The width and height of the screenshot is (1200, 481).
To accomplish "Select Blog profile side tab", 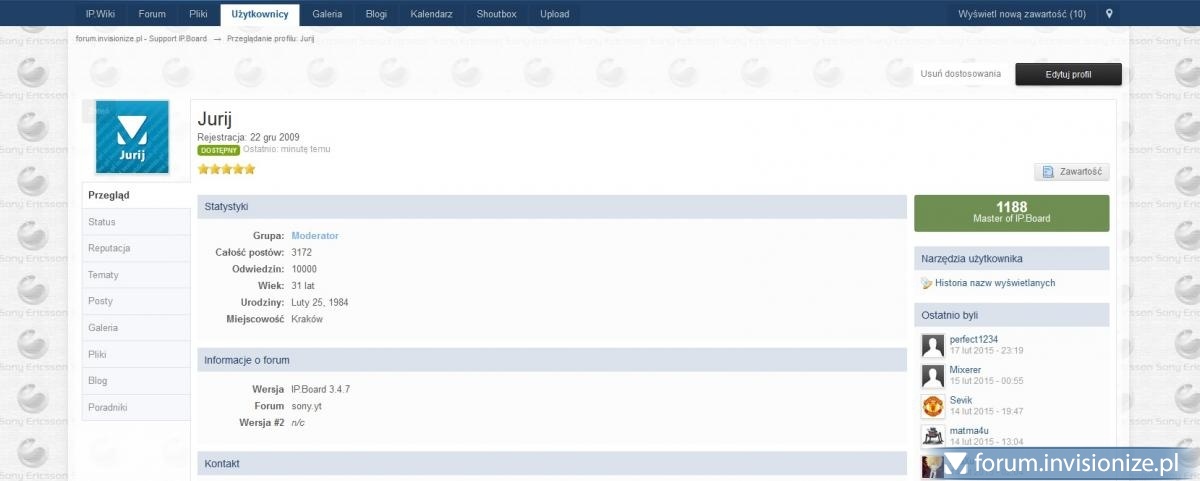I will [136, 381].
